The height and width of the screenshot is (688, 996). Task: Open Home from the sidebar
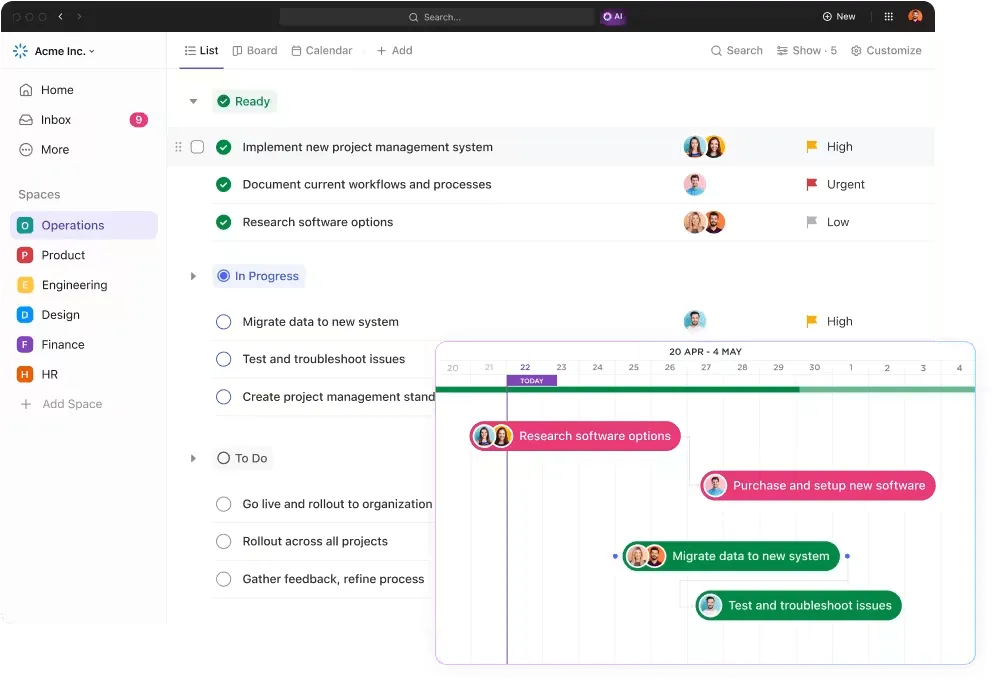coord(46,90)
